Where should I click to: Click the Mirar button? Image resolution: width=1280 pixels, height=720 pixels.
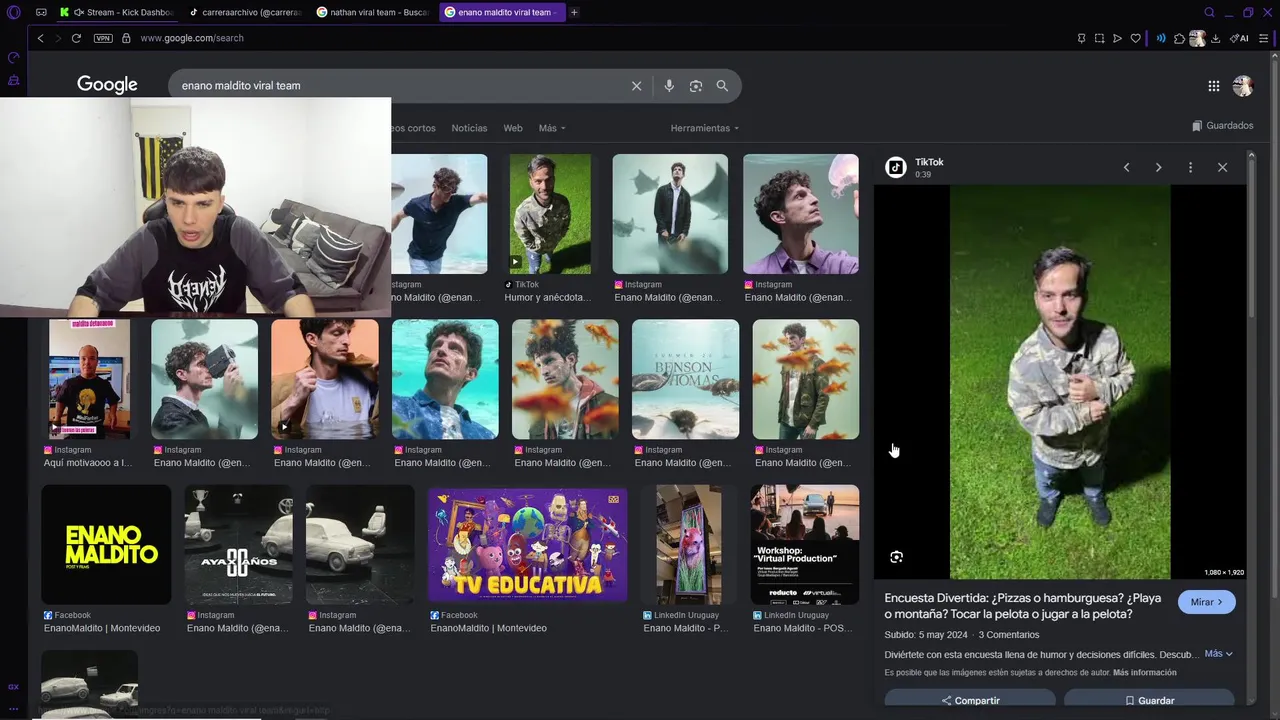tap(1207, 602)
